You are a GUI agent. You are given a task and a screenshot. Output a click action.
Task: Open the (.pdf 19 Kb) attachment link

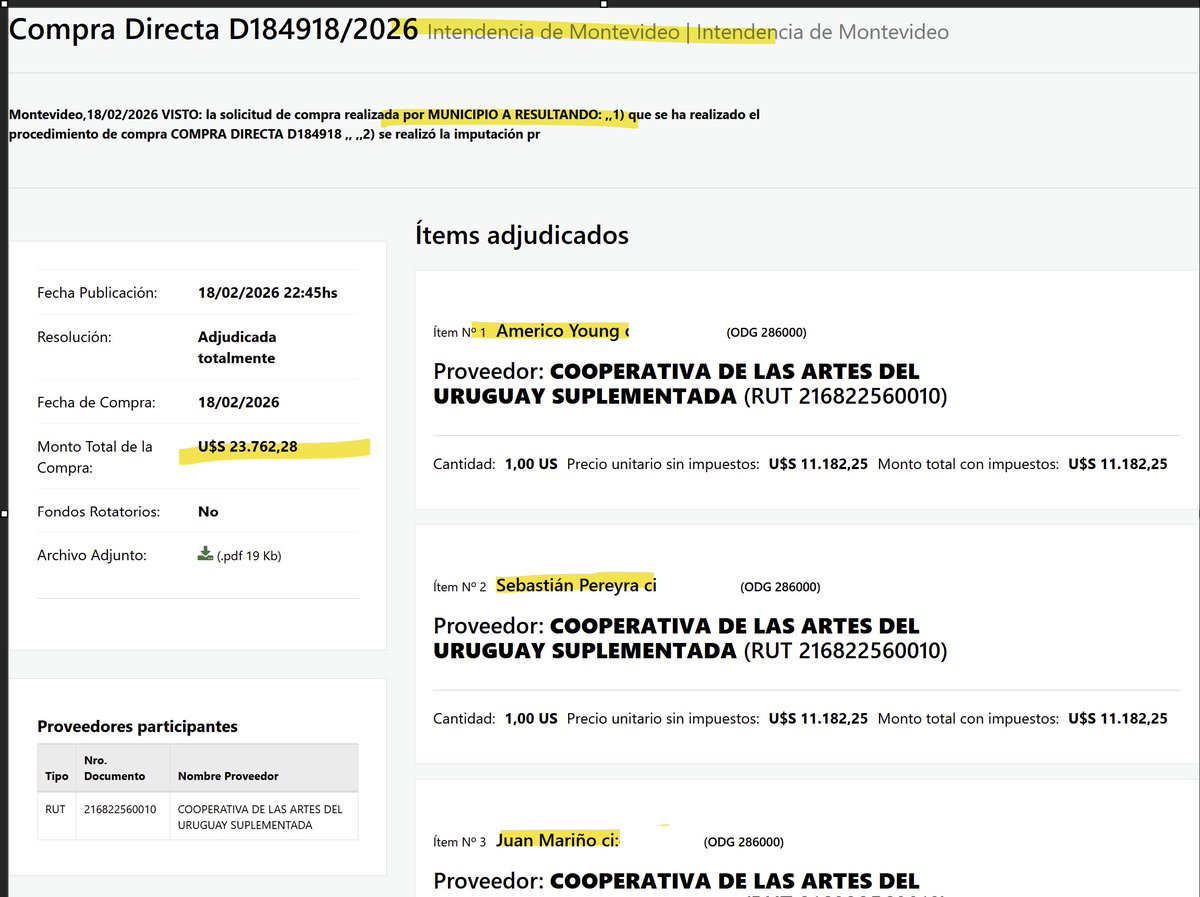[x=249, y=556]
